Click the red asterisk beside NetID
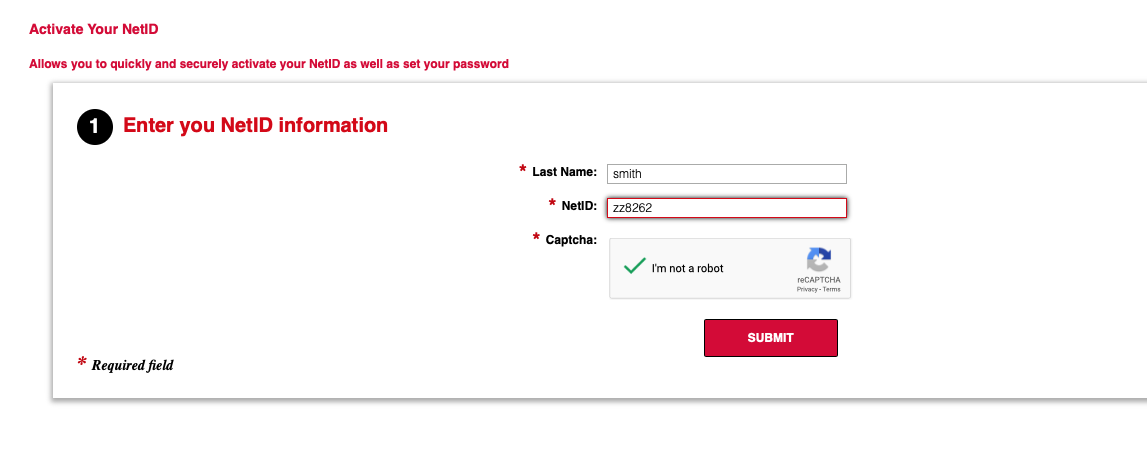Image resolution: width=1147 pixels, height=449 pixels. pos(552,204)
